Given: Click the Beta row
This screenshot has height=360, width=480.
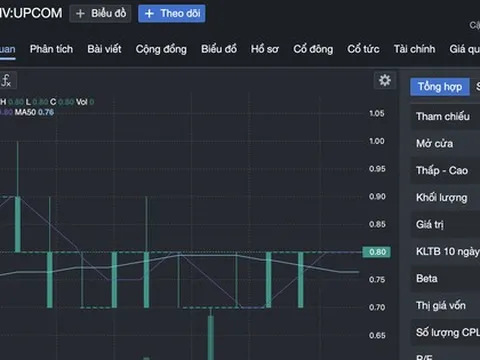Looking at the screenshot, I should point(445,278).
